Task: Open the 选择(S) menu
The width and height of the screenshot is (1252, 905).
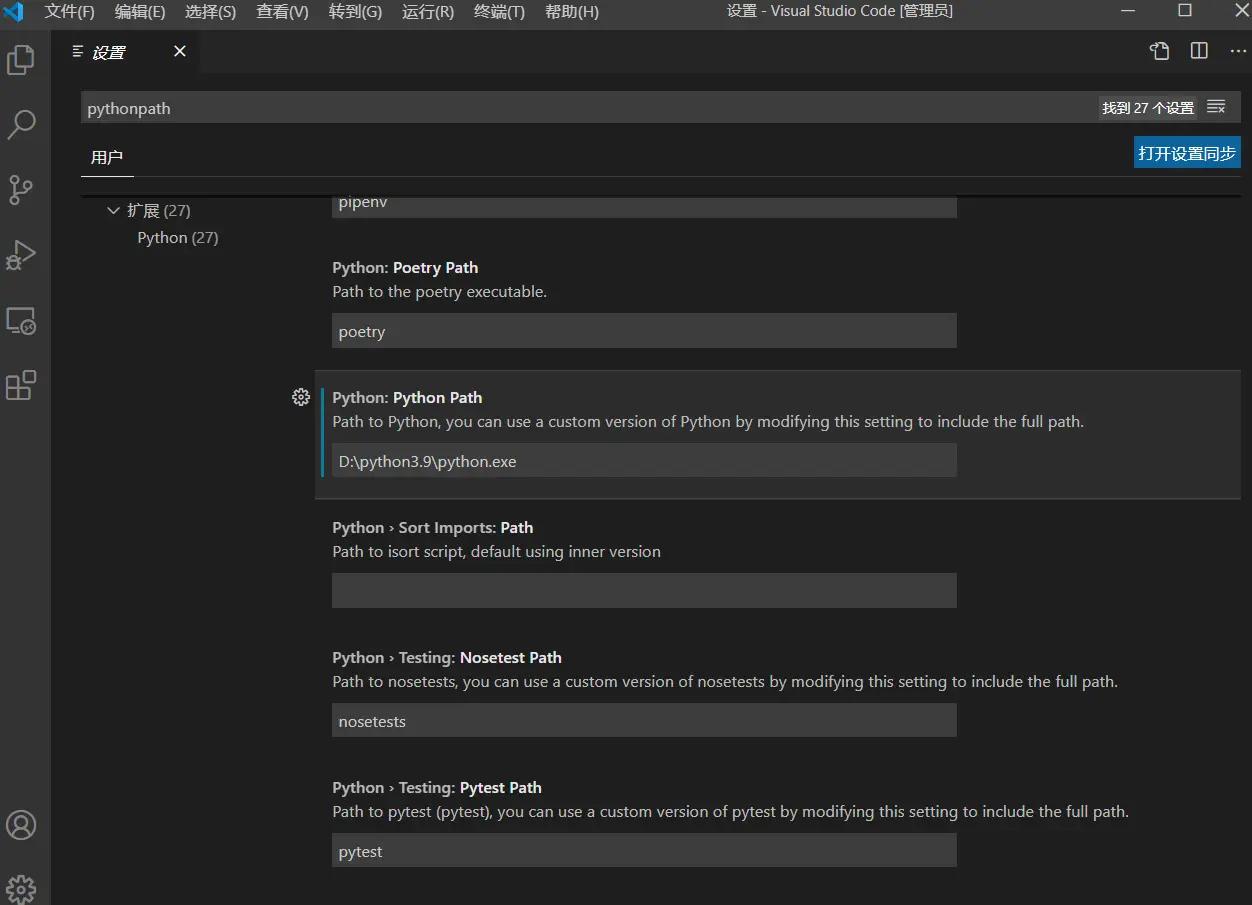Action: coord(211,11)
